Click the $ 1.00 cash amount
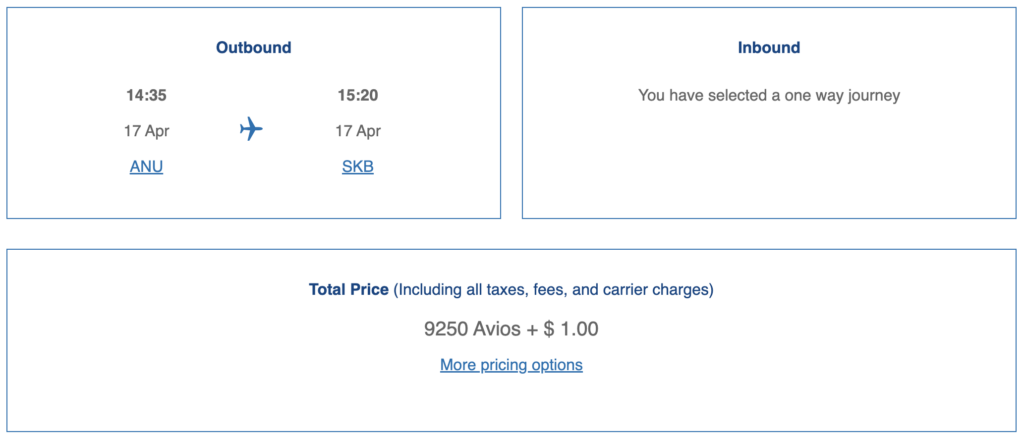The width and height of the screenshot is (1024, 440). 571,328
